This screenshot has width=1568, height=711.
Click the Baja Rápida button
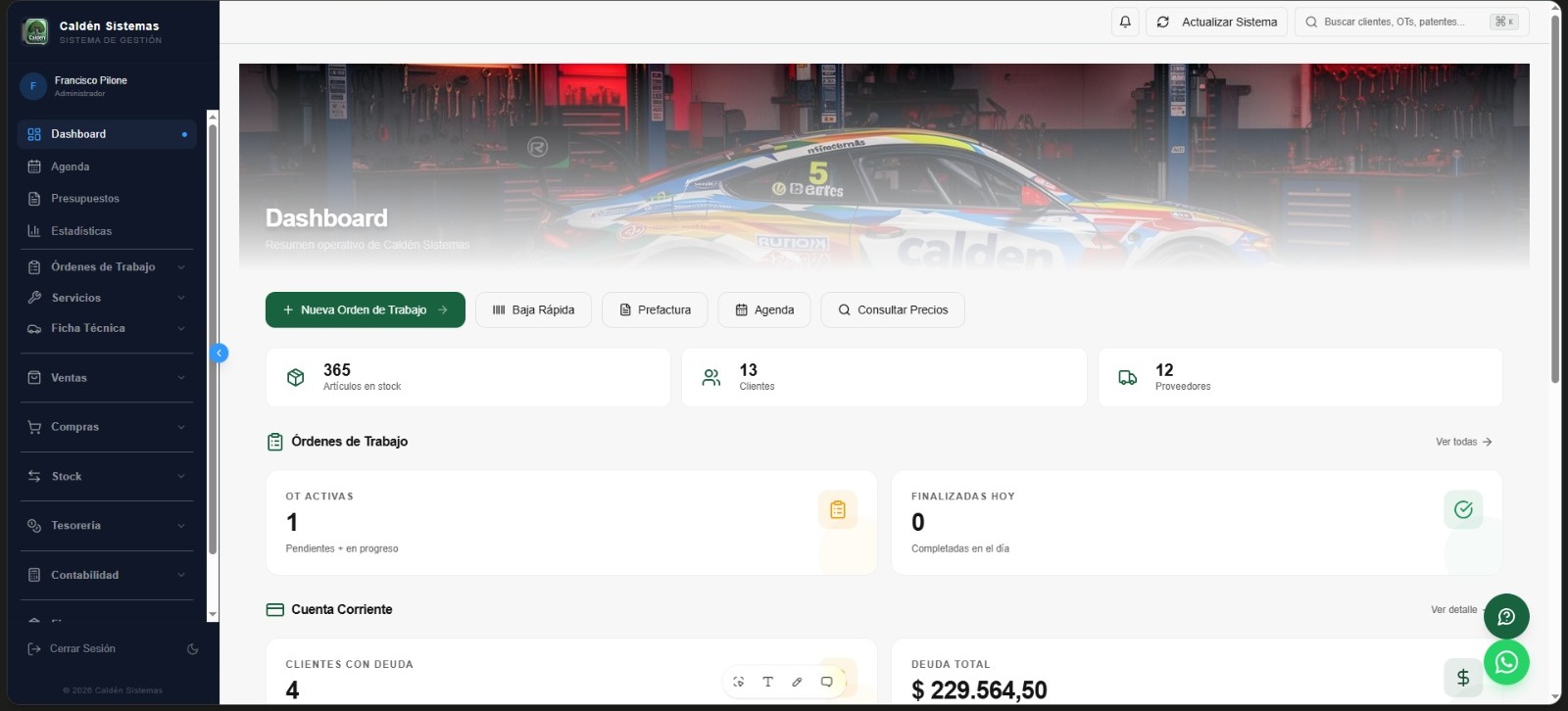(x=533, y=309)
